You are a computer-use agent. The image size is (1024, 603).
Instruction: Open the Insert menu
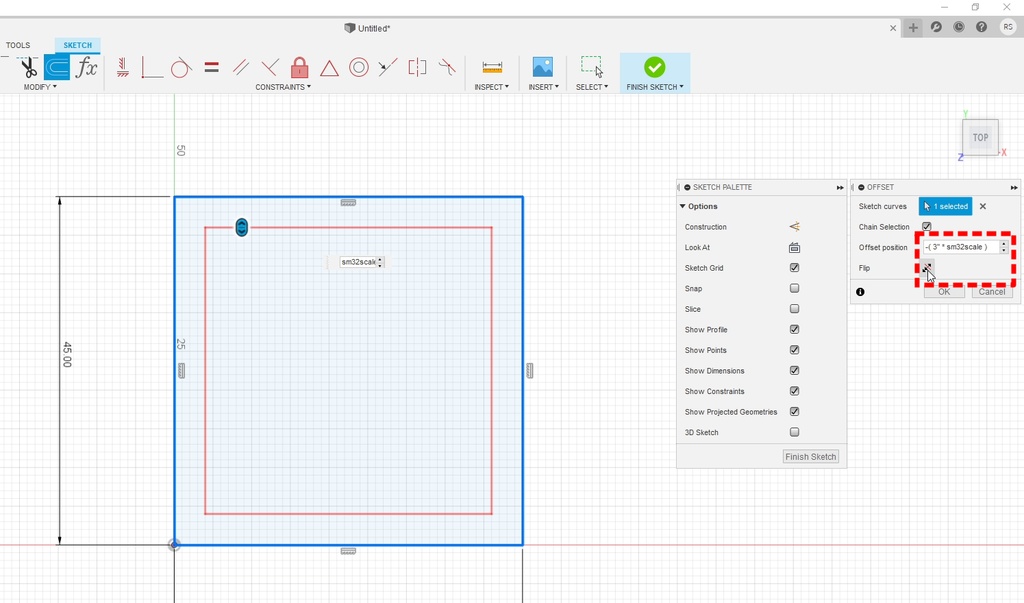tap(543, 87)
